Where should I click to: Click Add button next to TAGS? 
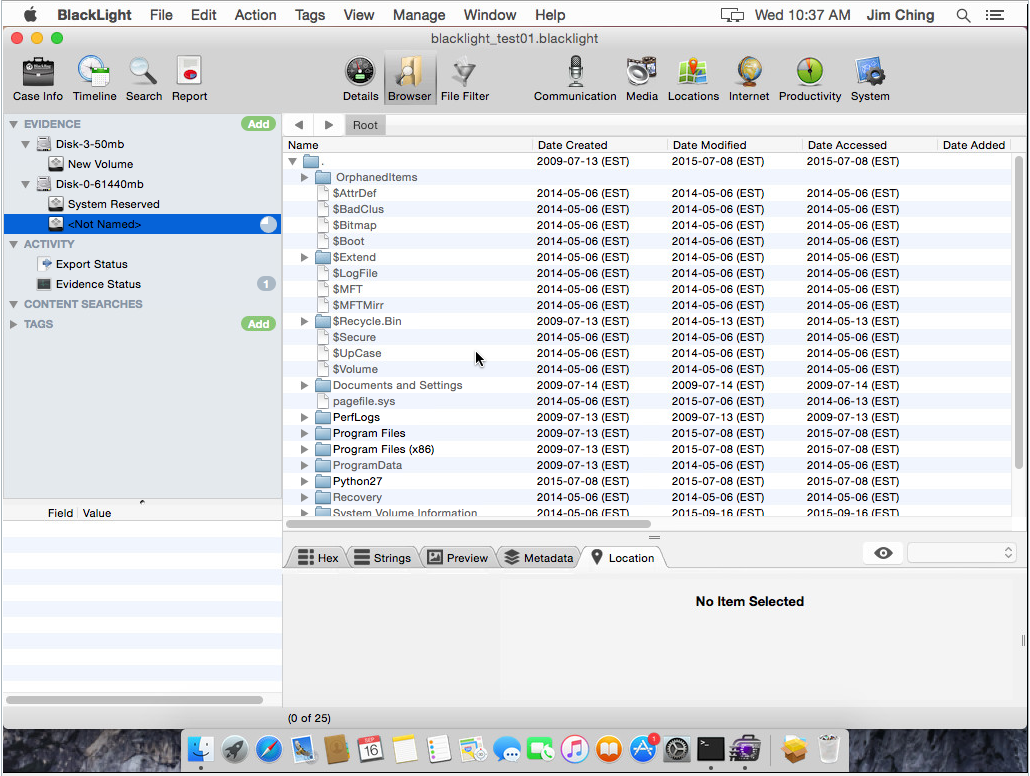point(258,324)
